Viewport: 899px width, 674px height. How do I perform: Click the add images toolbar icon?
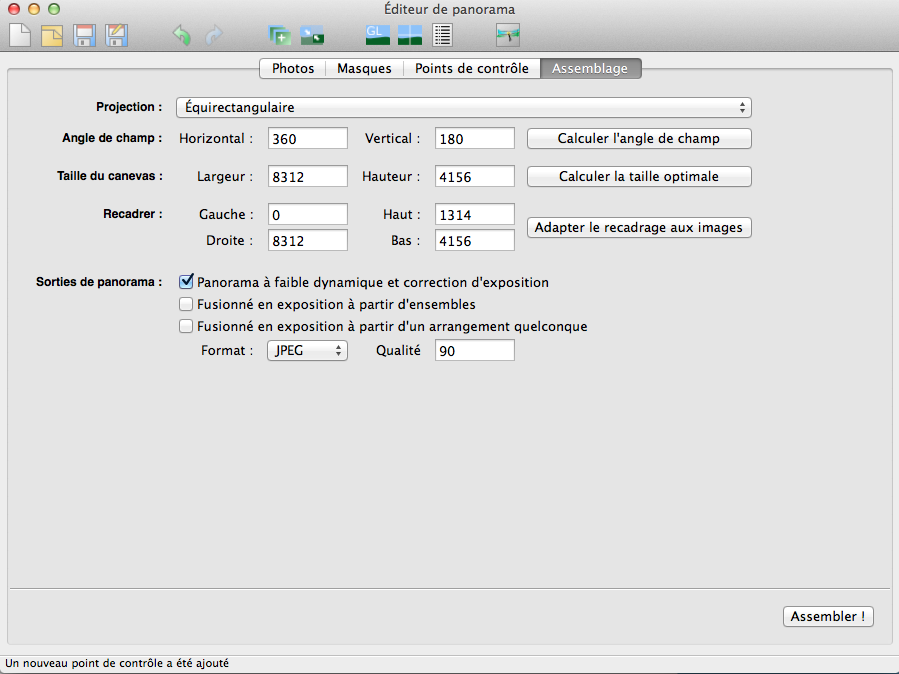pos(279,35)
